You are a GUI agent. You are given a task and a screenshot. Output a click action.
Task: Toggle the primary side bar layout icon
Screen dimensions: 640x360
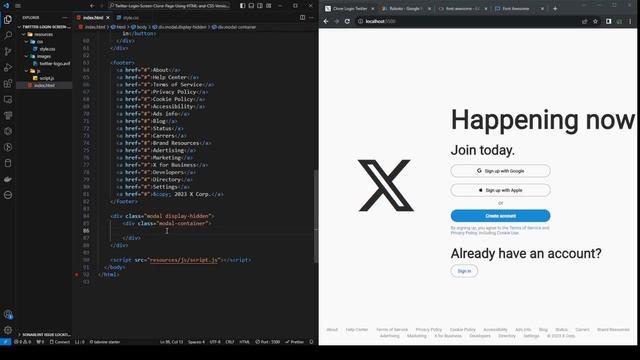click(x=242, y=6)
